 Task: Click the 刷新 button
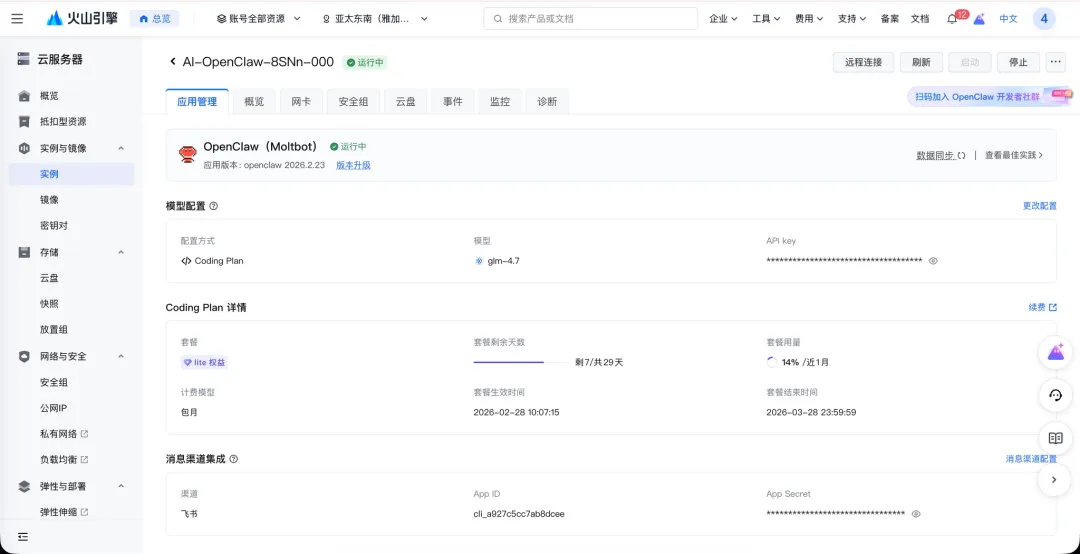[921, 62]
